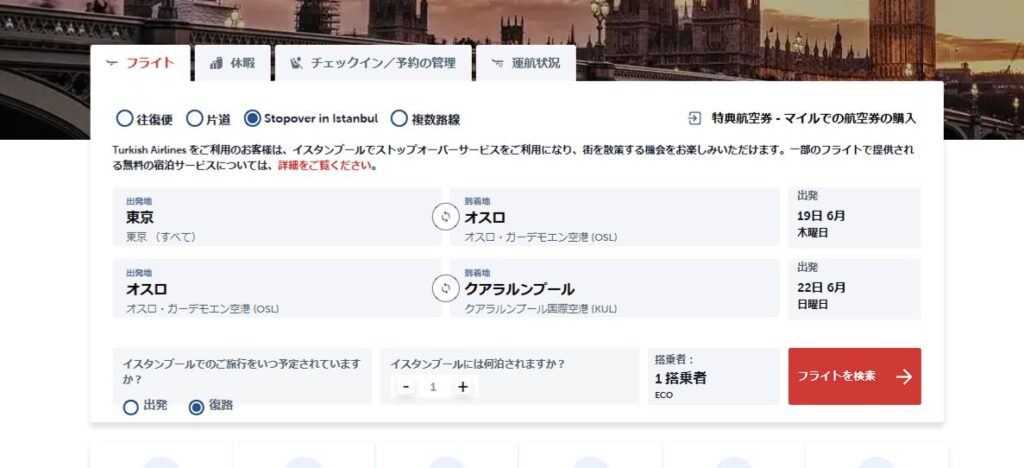1024x468 pixels.
Task: Click the minus stepper for Istanbul nights
Action: (x=406, y=387)
